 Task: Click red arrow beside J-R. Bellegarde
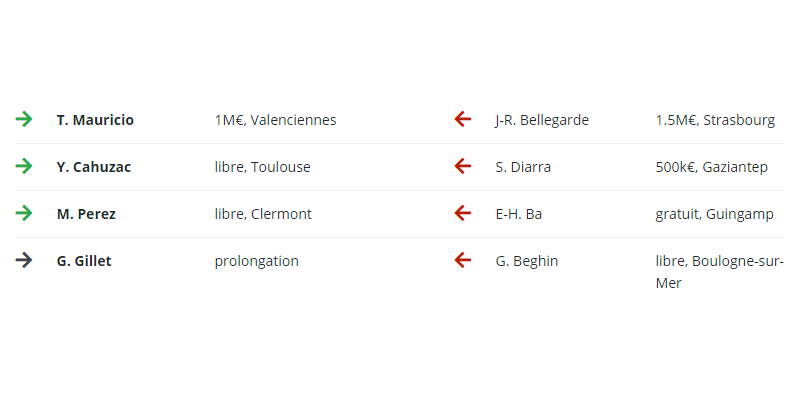point(463,119)
